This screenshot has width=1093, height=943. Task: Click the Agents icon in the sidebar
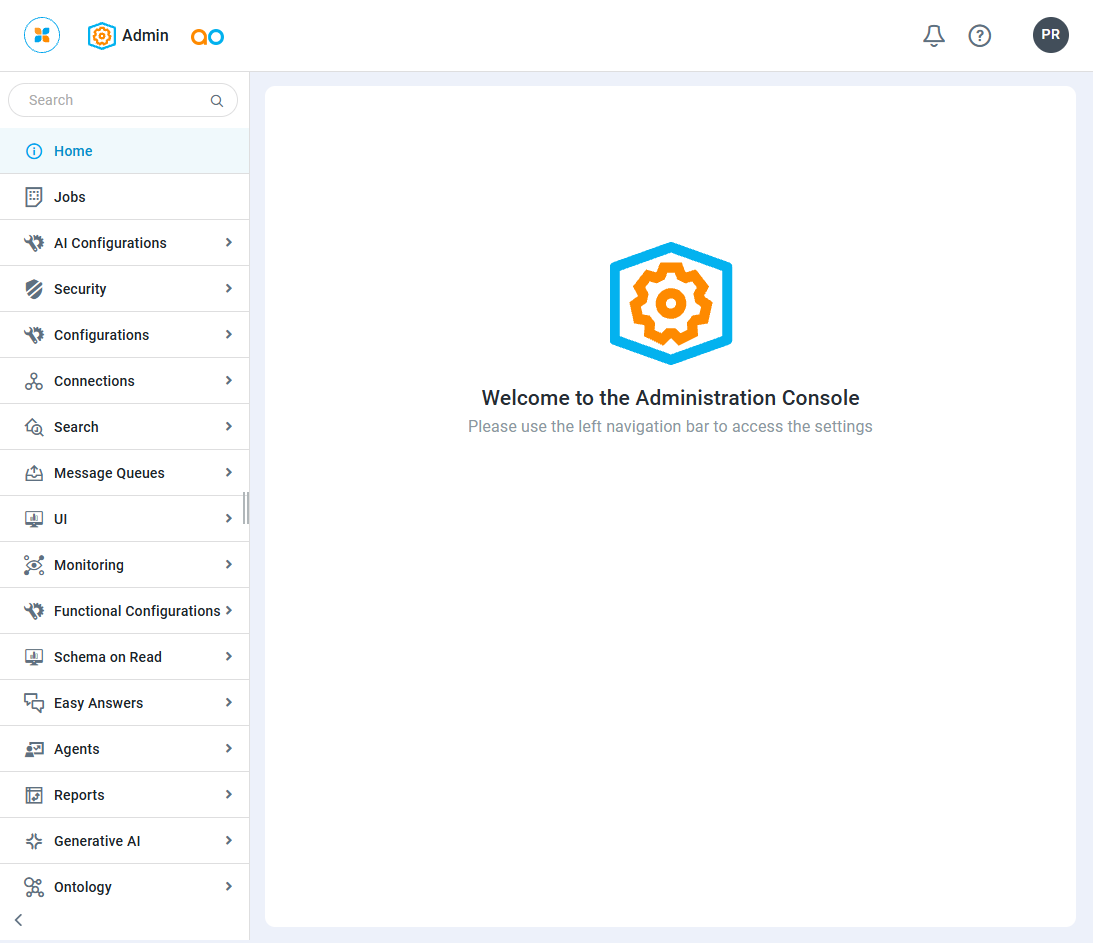pyautogui.click(x=33, y=749)
